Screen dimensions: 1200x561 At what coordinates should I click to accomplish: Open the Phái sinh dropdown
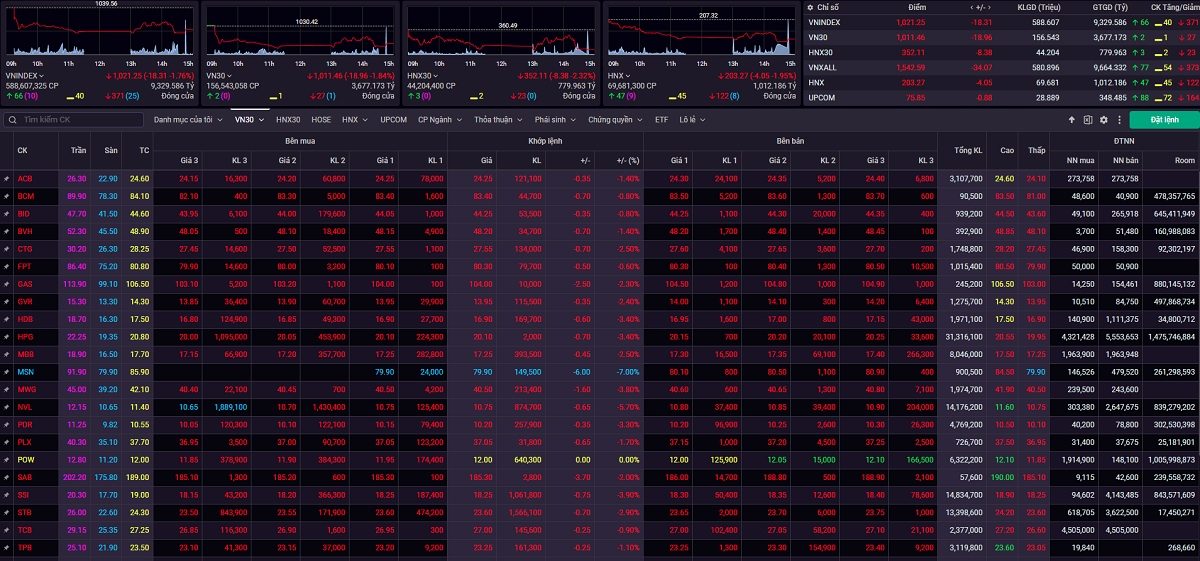point(555,119)
